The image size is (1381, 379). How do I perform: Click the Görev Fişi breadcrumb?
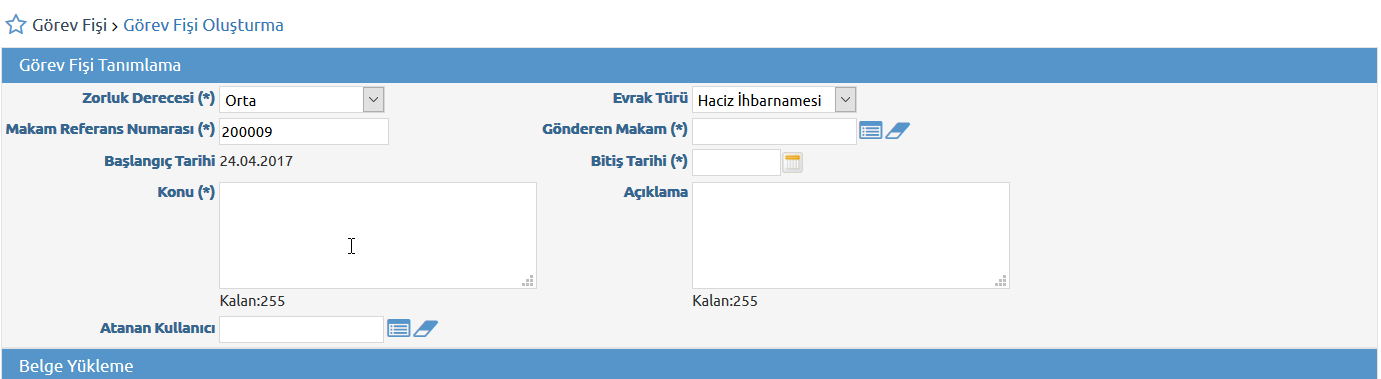[70, 25]
